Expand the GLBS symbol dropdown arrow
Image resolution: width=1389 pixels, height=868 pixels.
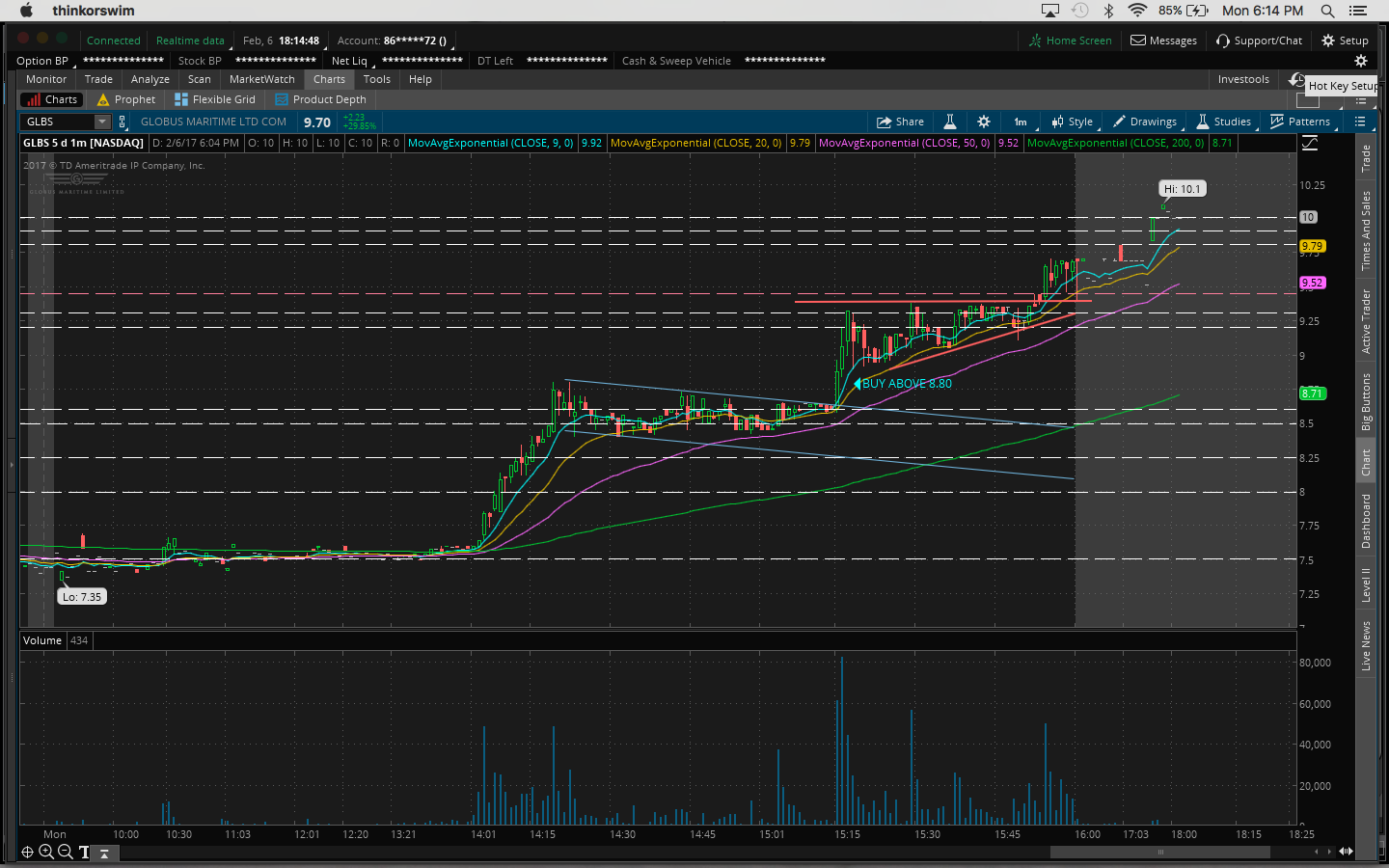[x=102, y=122]
